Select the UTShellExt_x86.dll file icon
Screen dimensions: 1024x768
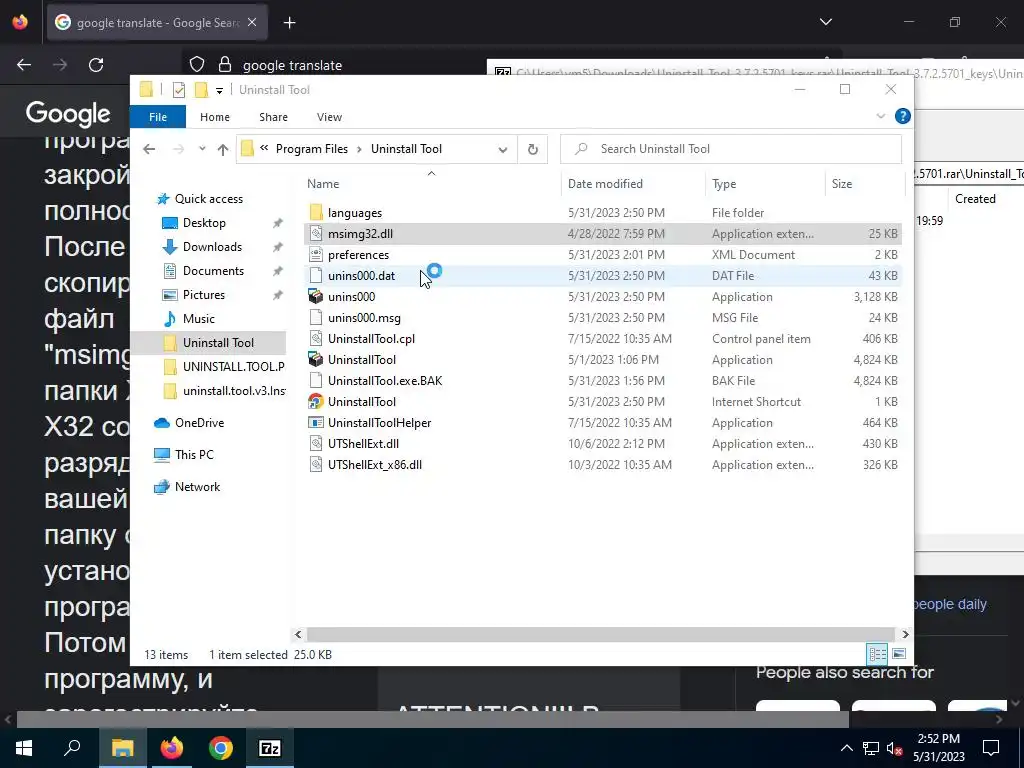coord(316,464)
